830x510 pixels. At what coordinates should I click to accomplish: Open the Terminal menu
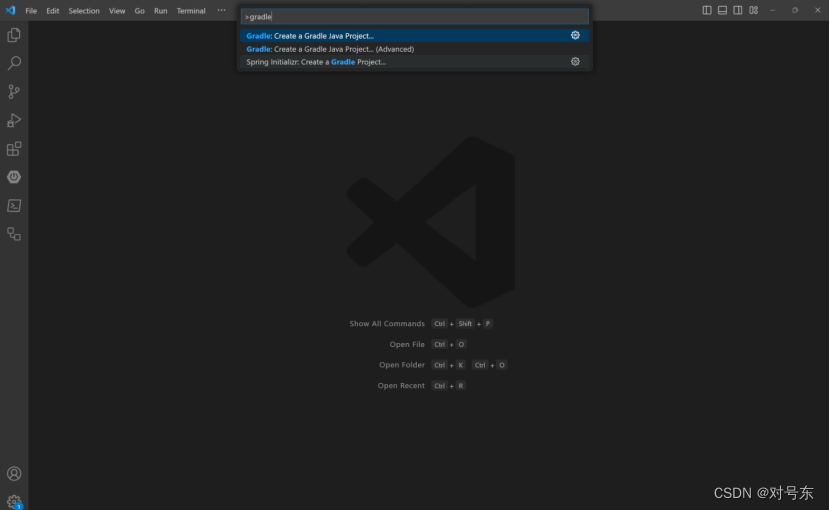click(x=191, y=11)
